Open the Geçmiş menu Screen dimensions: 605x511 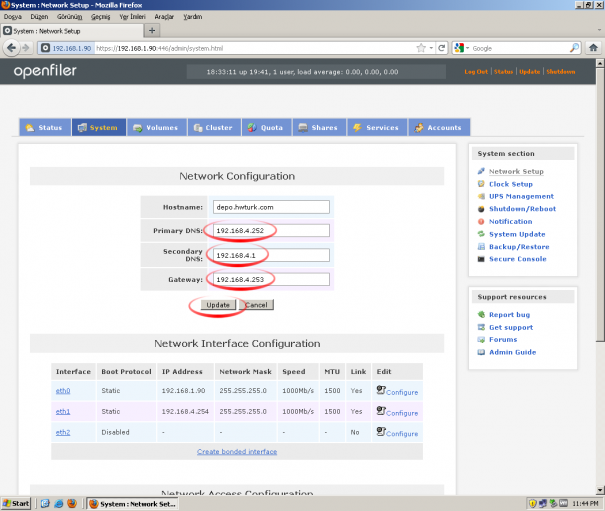click(x=101, y=17)
